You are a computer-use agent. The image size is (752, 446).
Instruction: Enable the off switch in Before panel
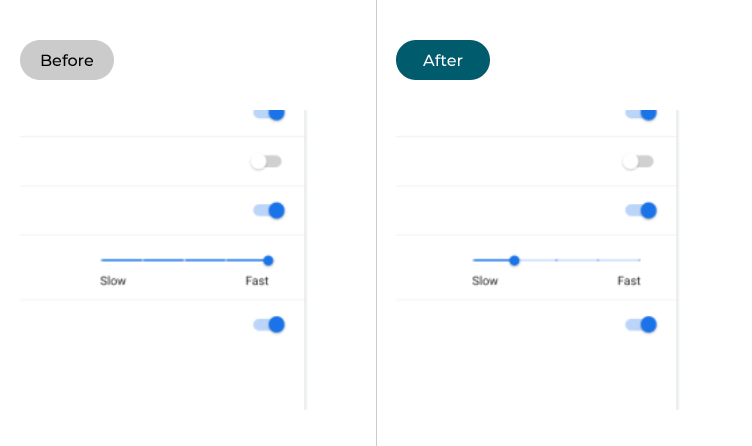coord(267,161)
